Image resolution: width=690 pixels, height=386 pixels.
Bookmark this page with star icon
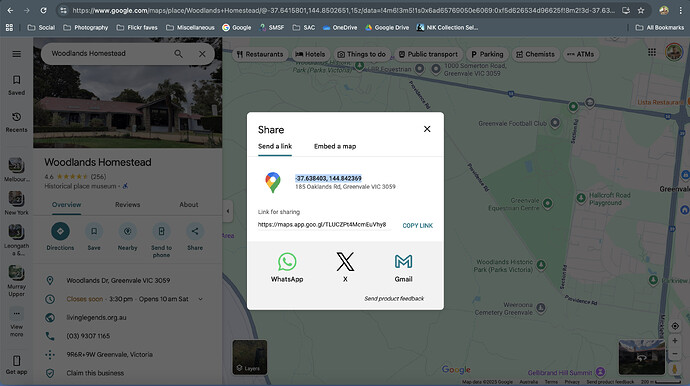pos(641,10)
